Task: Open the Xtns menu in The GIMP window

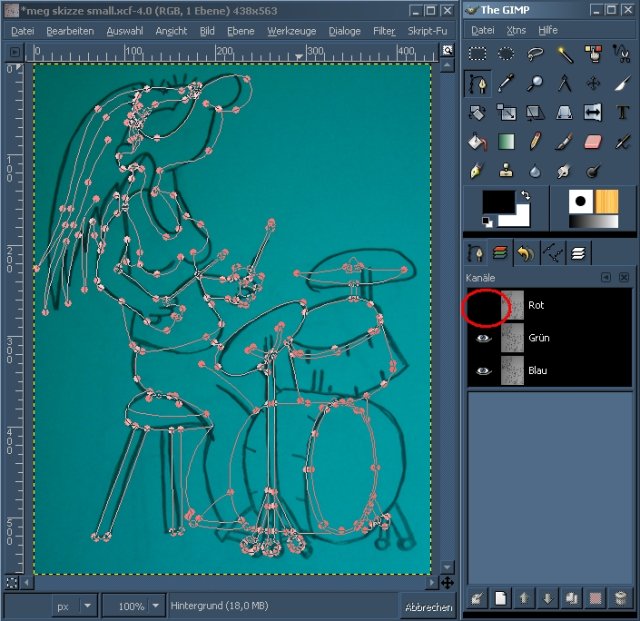Action: (x=516, y=30)
